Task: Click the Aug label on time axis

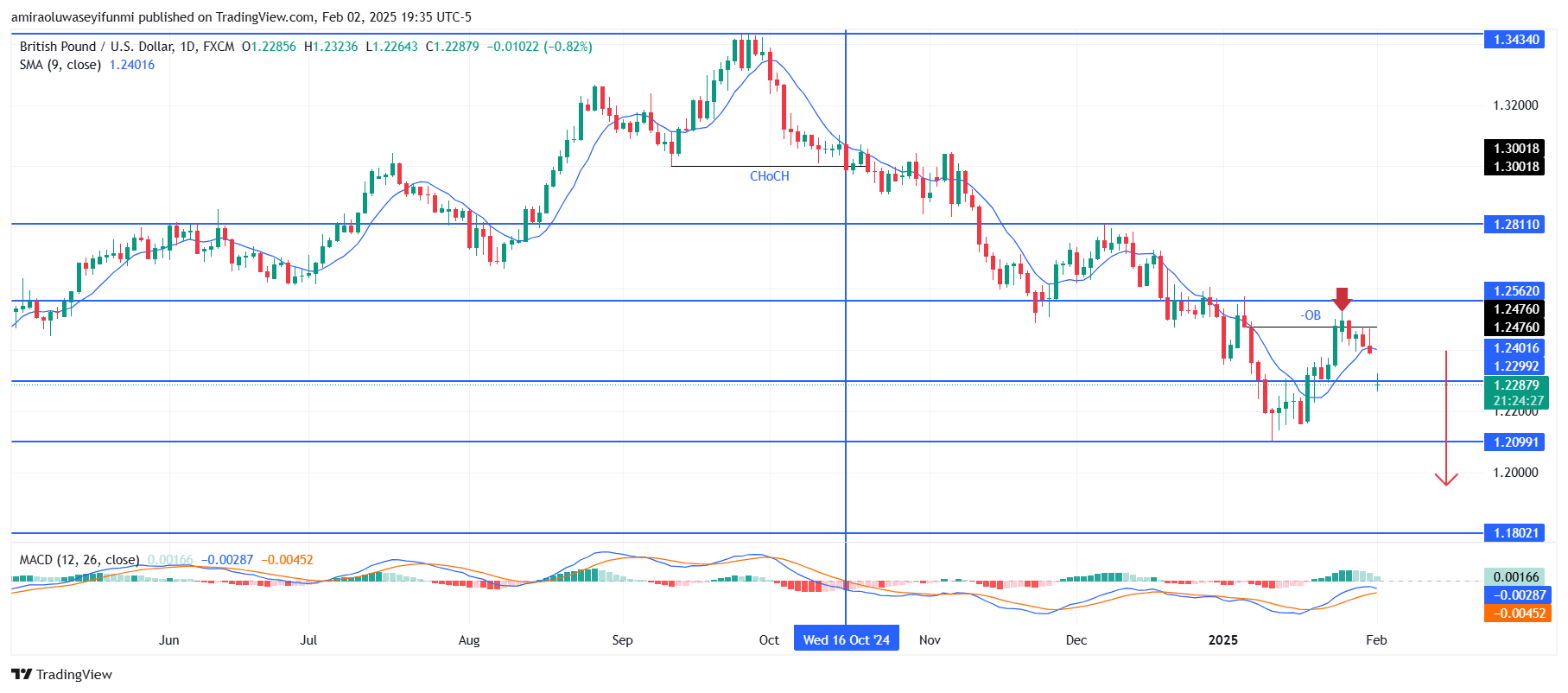Action: pyautogui.click(x=469, y=640)
